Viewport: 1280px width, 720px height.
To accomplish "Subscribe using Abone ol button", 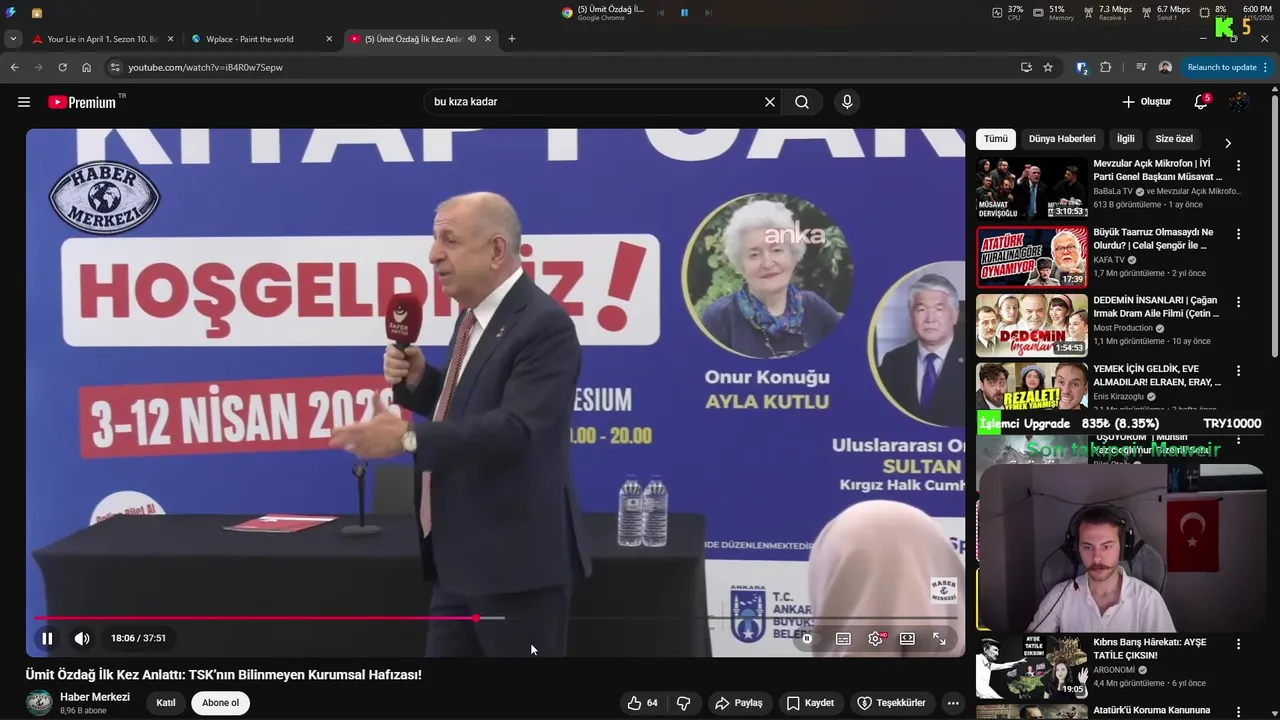I will (x=220, y=703).
